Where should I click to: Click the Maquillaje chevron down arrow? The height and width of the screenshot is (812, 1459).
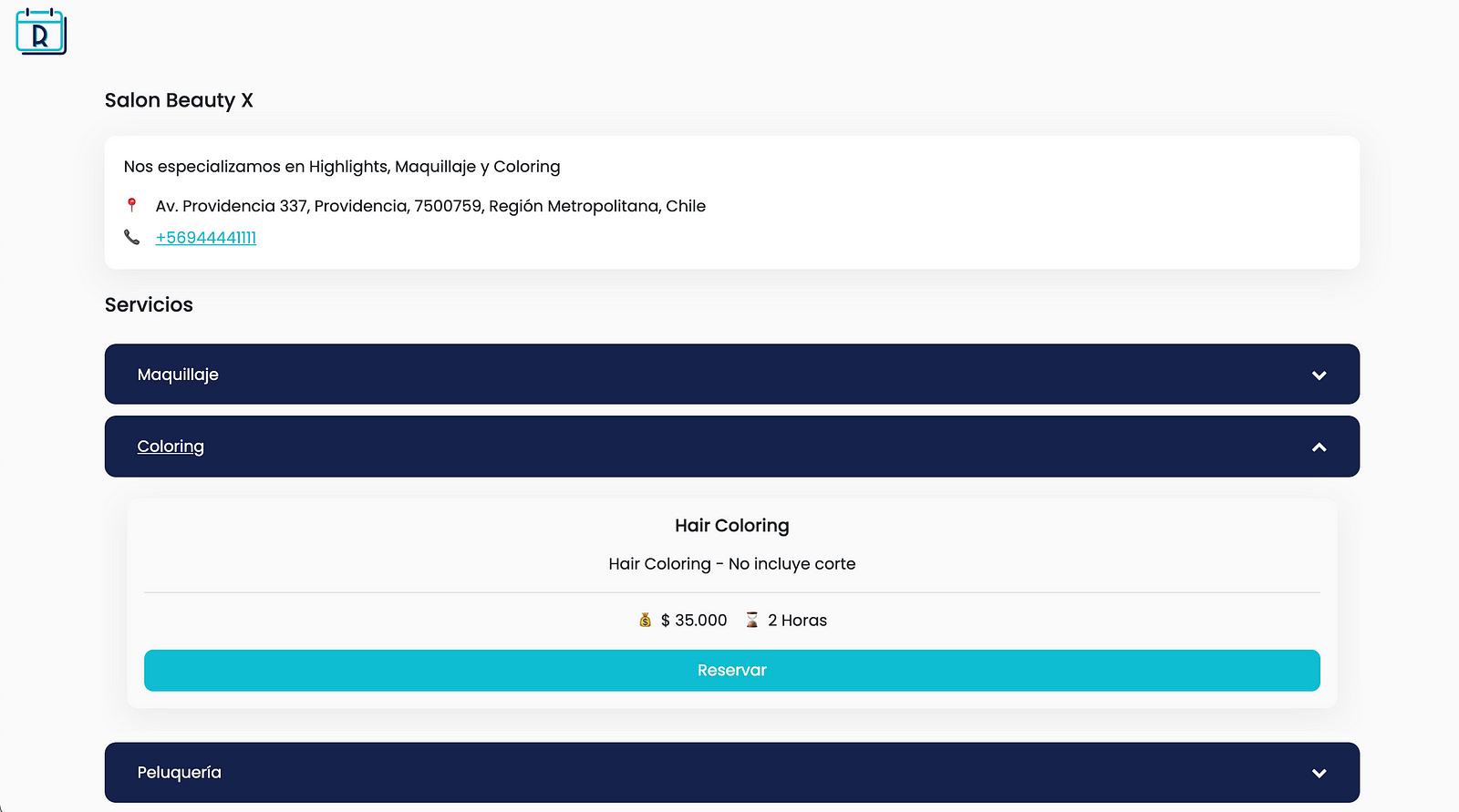click(1319, 375)
